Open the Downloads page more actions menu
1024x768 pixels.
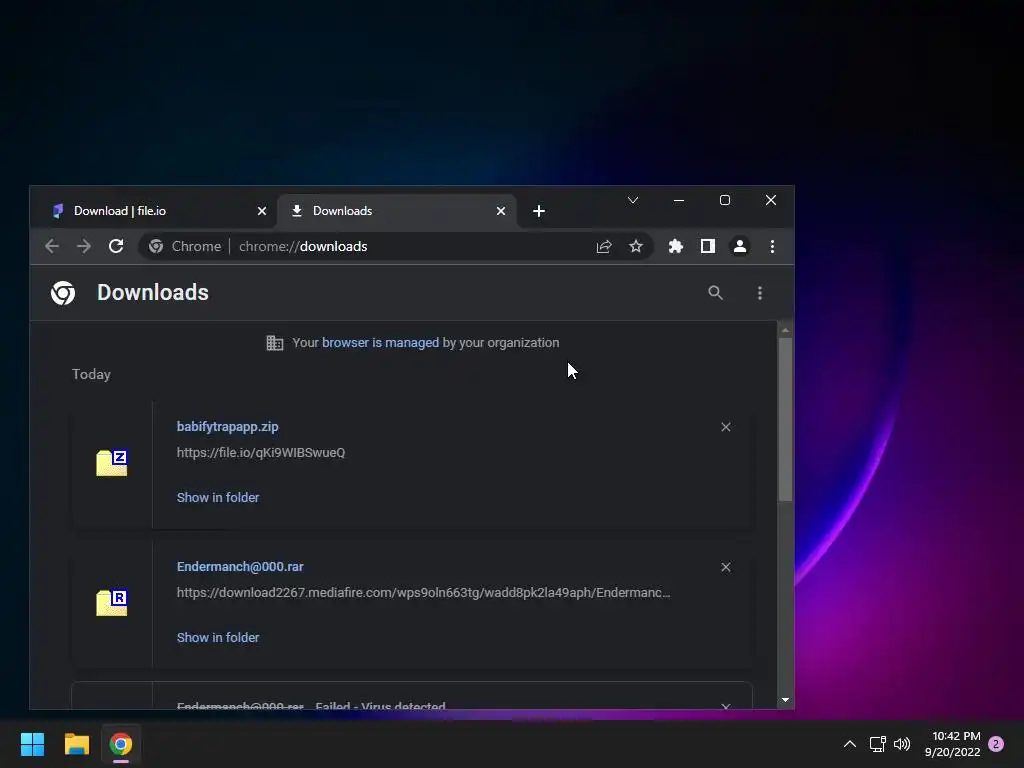click(760, 293)
